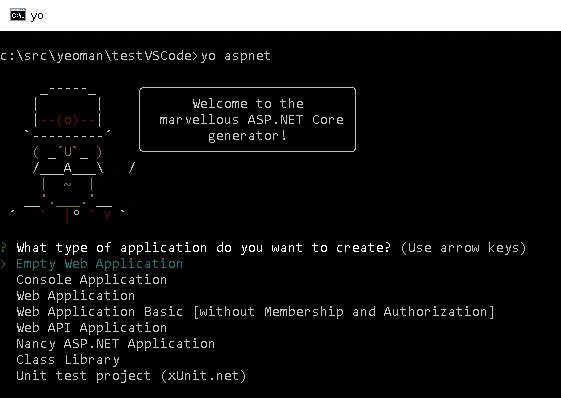The height and width of the screenshot is (398, 561).
Task: Click the cyan selection arrow pointer
Action: click(x=3, y=264)
